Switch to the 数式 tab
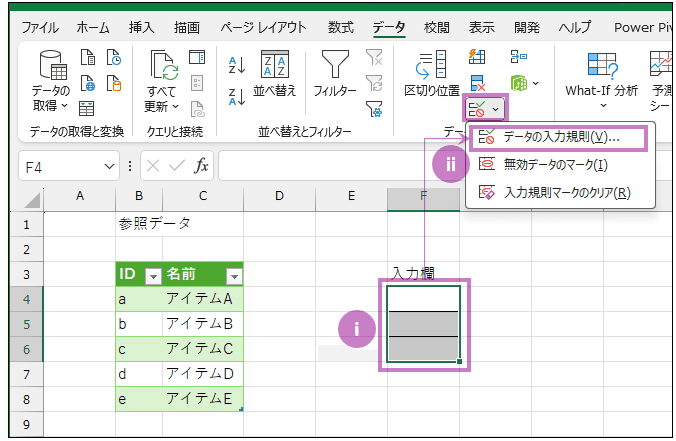The width and height of the screenshot is (676, 441). [x=341, y=28]
